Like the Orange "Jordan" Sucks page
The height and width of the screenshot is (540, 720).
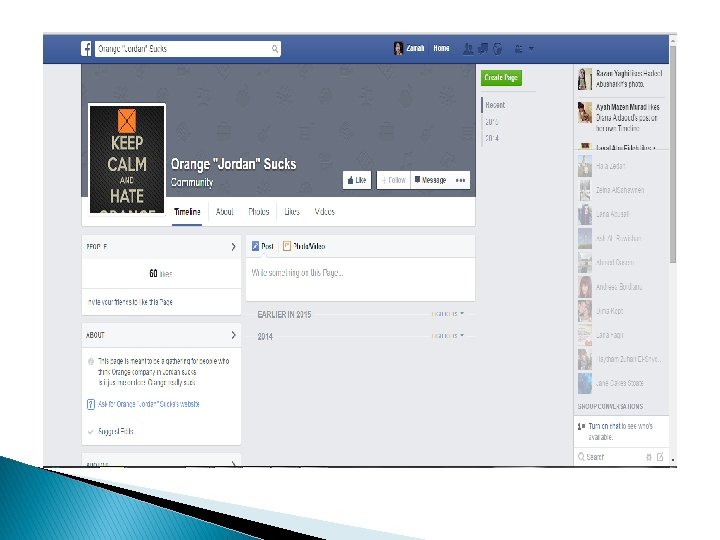point(357,180)
